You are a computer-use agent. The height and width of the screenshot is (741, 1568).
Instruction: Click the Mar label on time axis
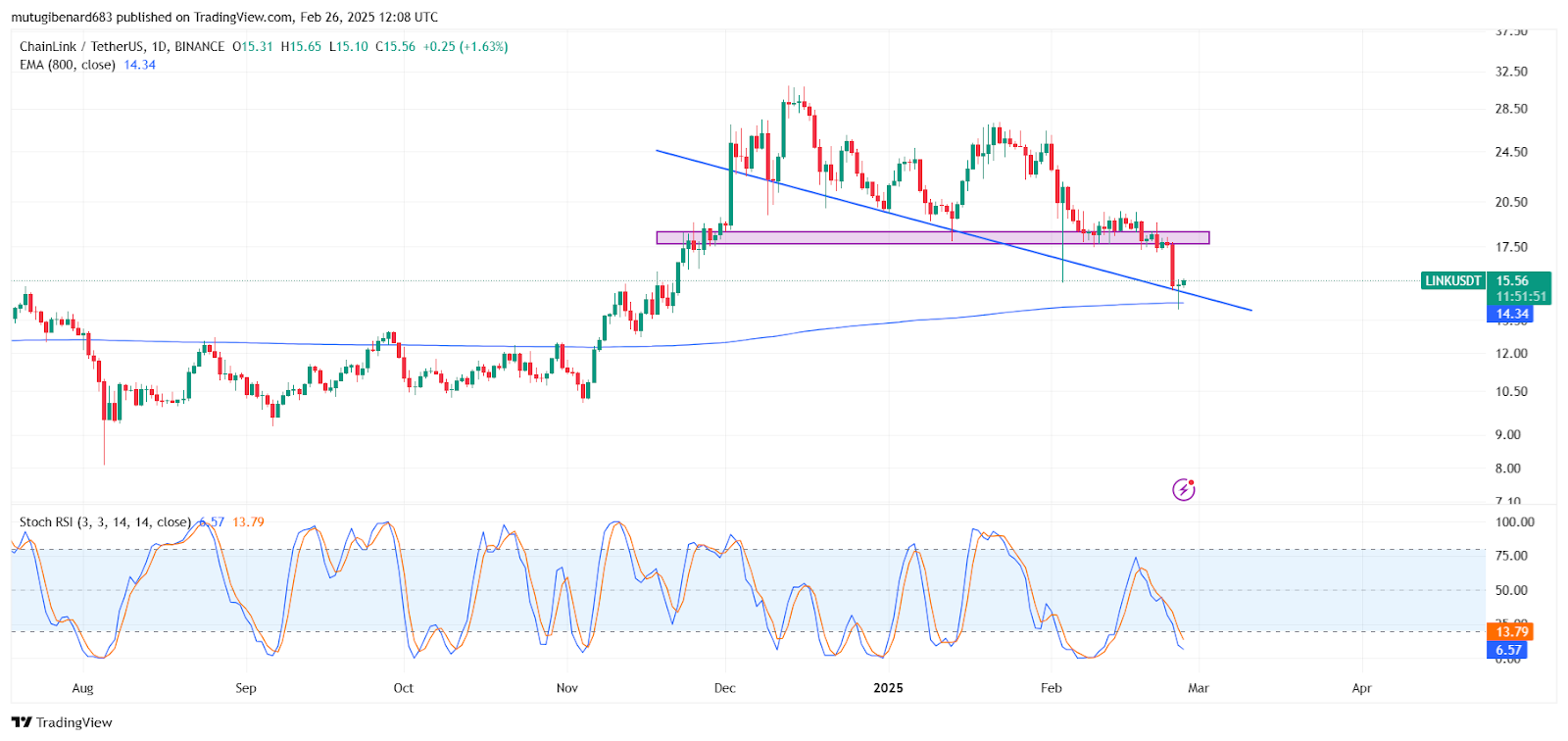click(x=1199, y=688)
